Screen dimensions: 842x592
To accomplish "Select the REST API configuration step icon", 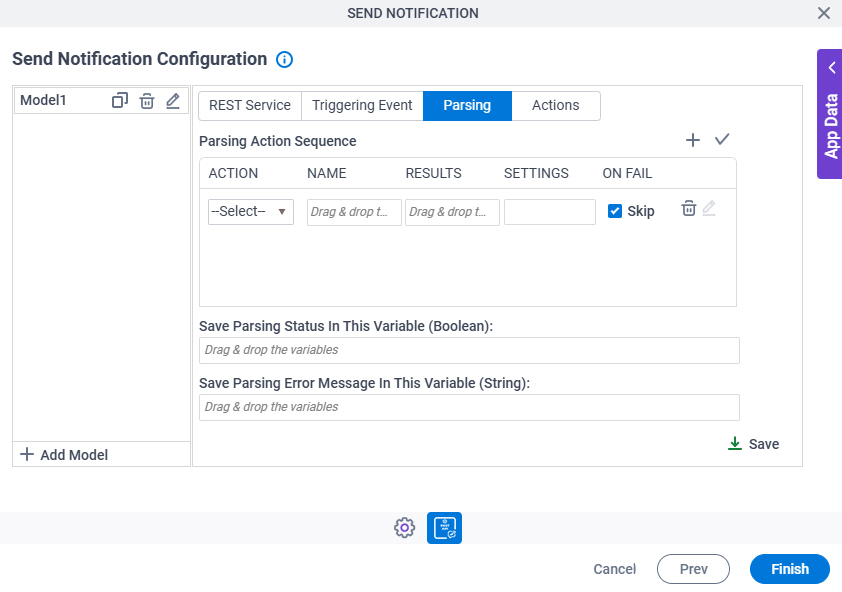I will coord(444,528).
